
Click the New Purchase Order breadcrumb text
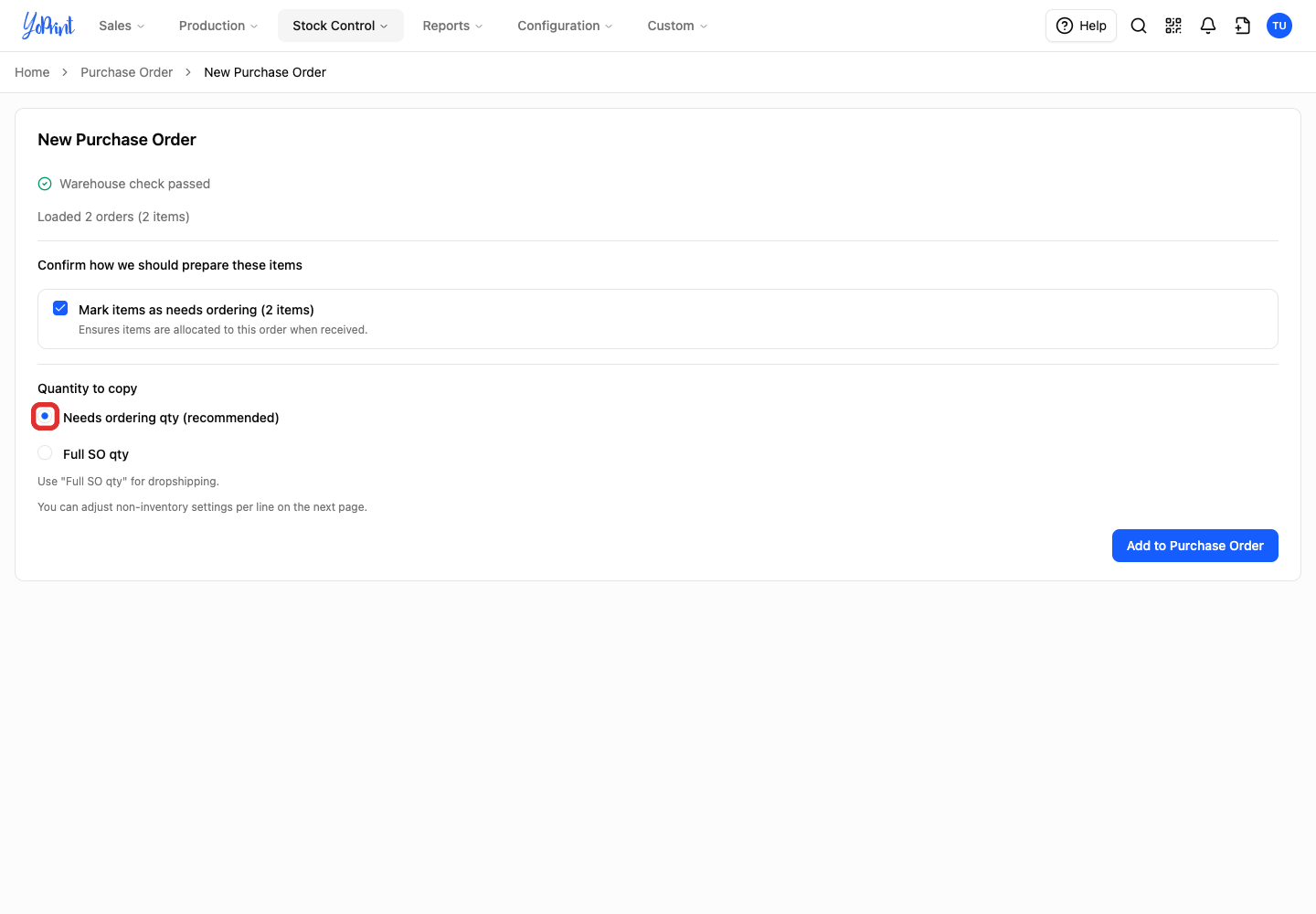pyautogui.click(x=265, y=72)
